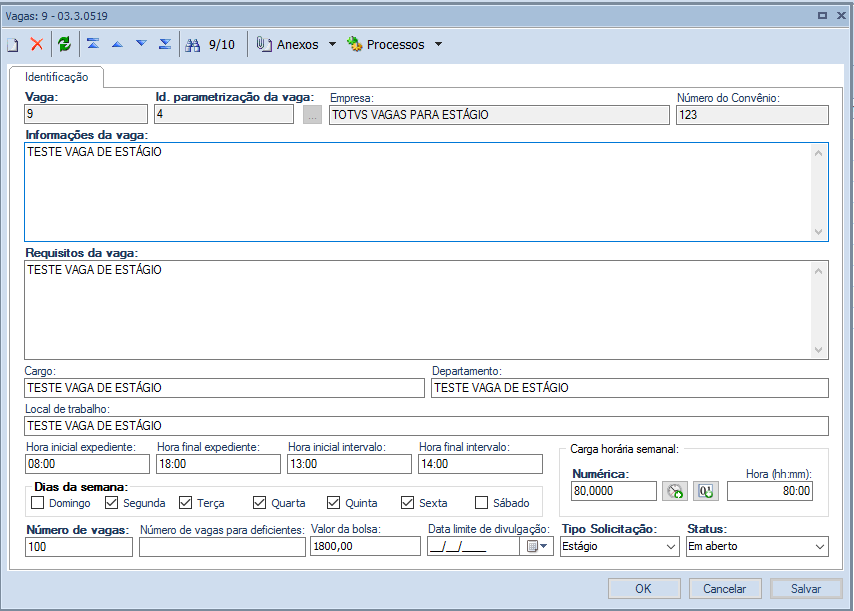Viewport: 854px width, 611px height.
Task: Refresh the record with green arrows icon
Action: click(65, 44)
